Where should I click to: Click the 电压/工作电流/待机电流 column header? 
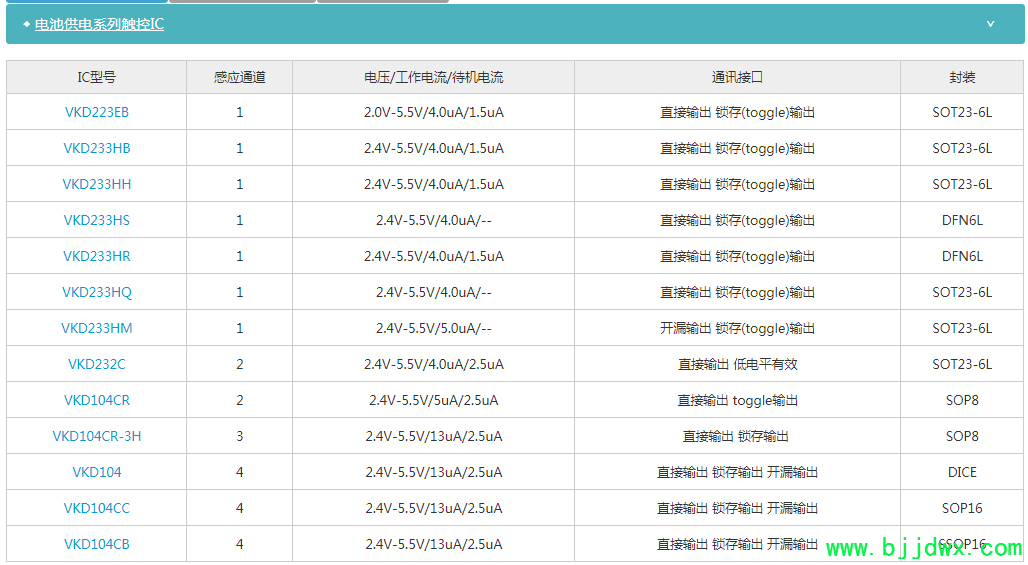pos(433,77)
